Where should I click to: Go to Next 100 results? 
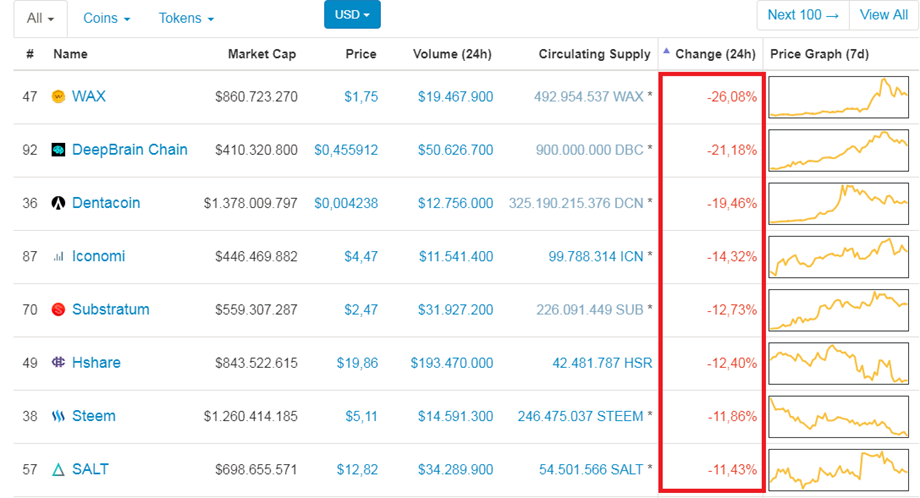[803, 15]
